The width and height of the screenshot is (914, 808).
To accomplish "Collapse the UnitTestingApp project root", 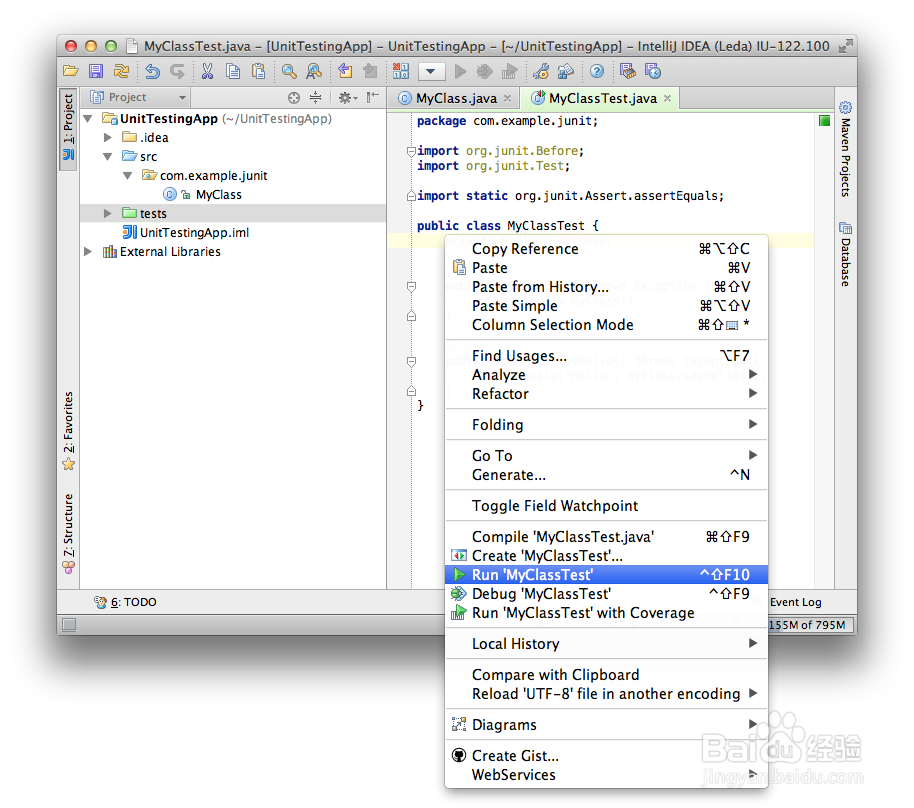I will pyautogui.click(x=88, y=119).
